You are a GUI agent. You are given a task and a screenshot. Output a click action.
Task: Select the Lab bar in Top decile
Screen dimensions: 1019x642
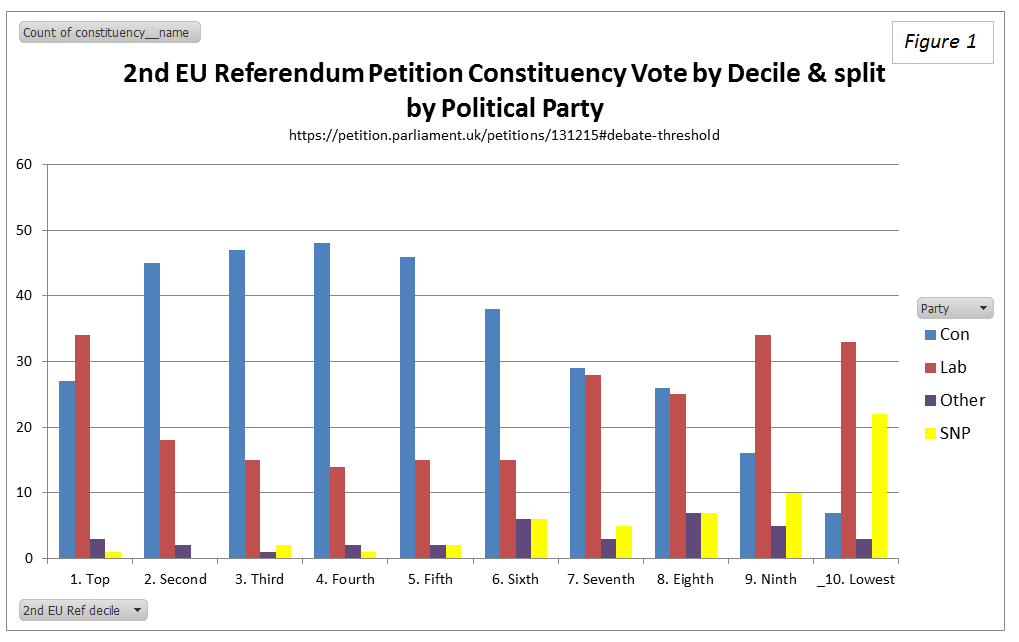[82, 446]
